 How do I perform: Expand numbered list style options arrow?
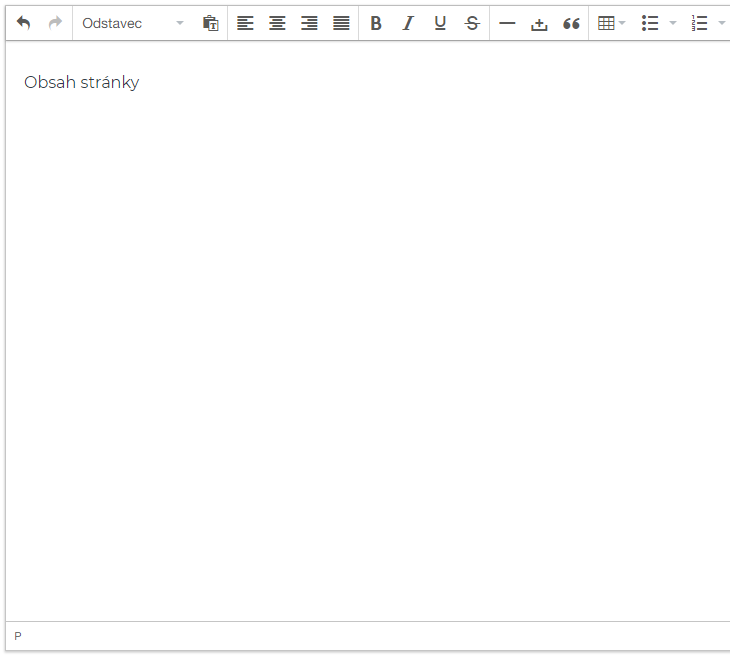[x=722, y=23]
